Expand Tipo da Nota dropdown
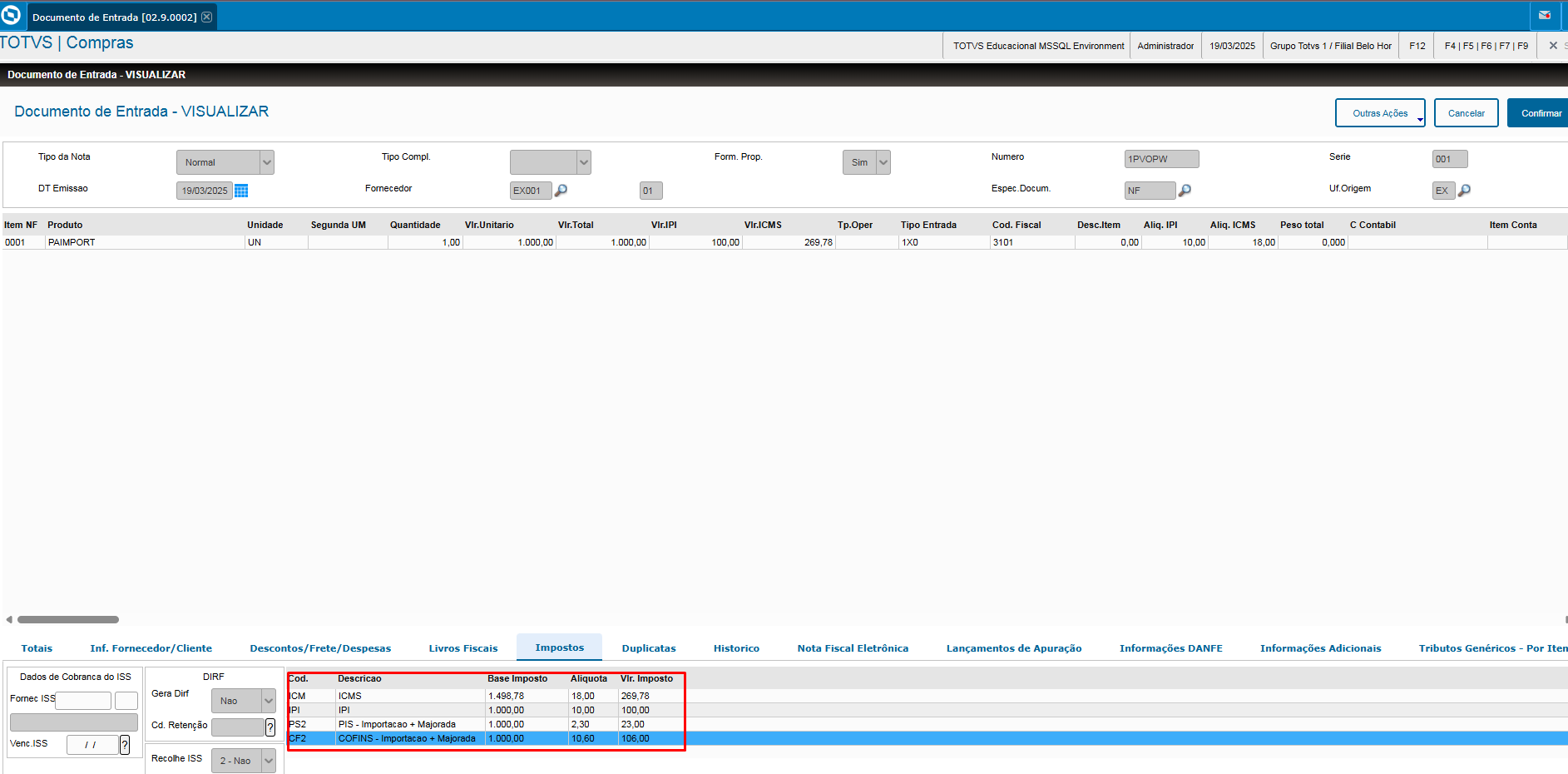The image size is (1568, 774). (x=267, y=162)
